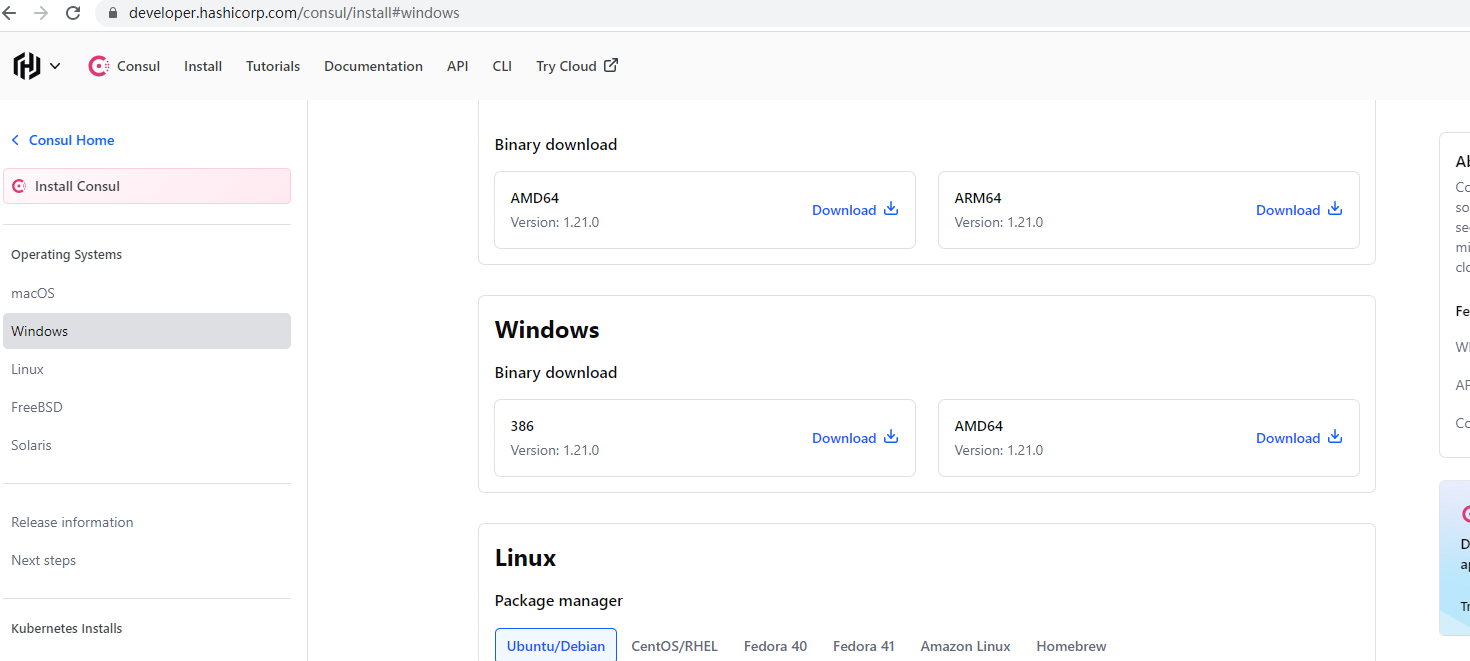Open the Try Cloud external link

pyautogui.click(x=577, y=66)
